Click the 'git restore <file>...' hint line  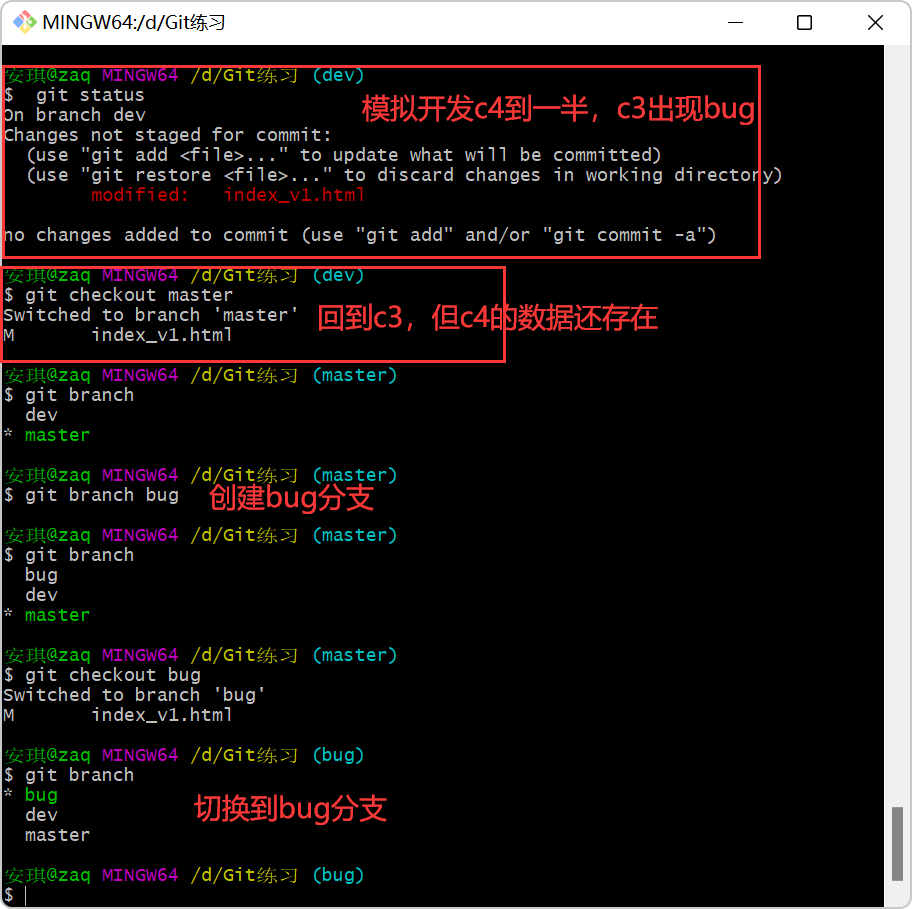(x=404, y=174)
